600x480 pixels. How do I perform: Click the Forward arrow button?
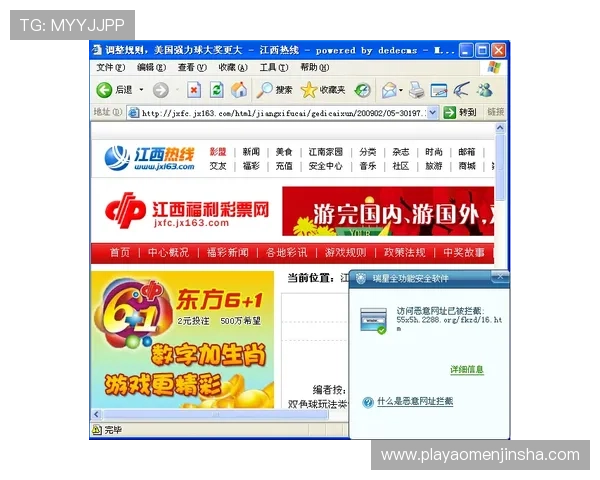[160, 90]
